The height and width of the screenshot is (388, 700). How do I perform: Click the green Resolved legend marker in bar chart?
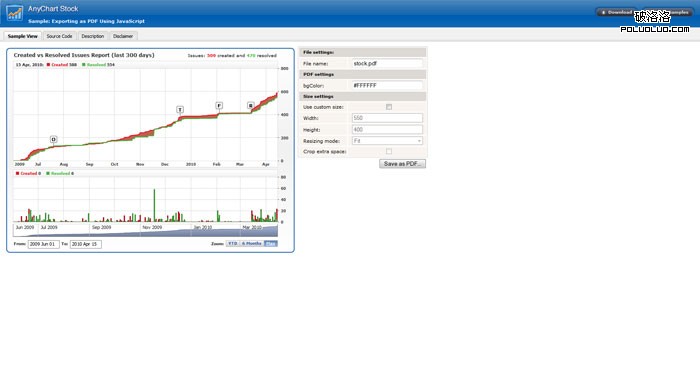pyautogui.click(x=48, y=173)
